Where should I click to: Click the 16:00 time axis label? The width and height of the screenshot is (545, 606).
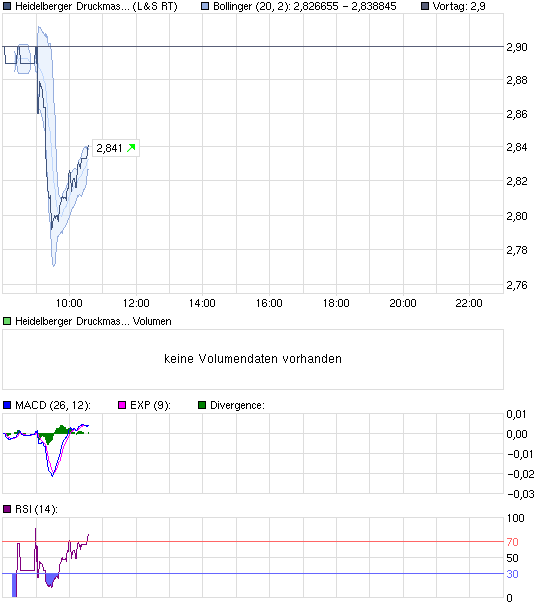tap(269, 303)
